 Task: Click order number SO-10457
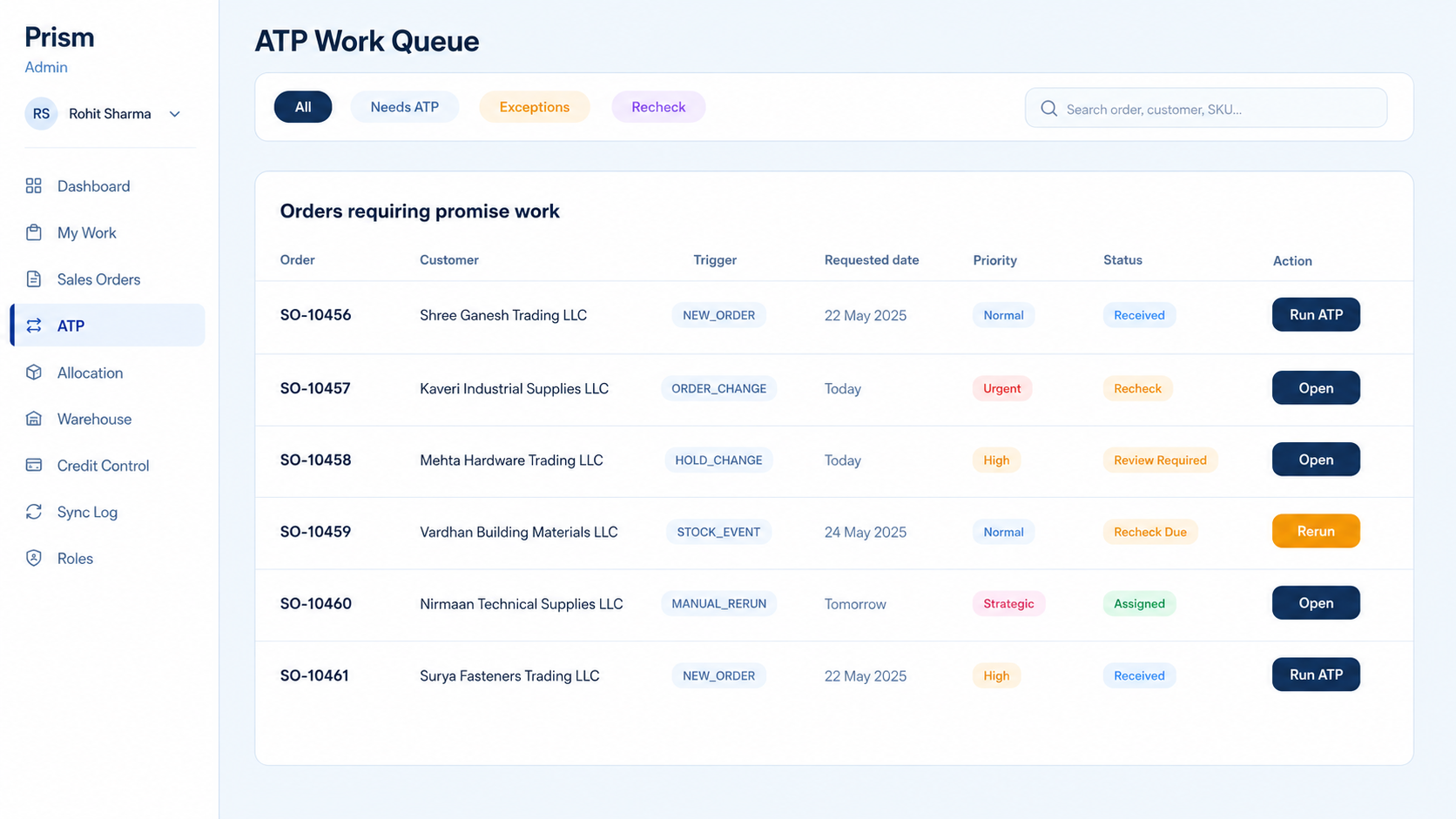point(315,388)
